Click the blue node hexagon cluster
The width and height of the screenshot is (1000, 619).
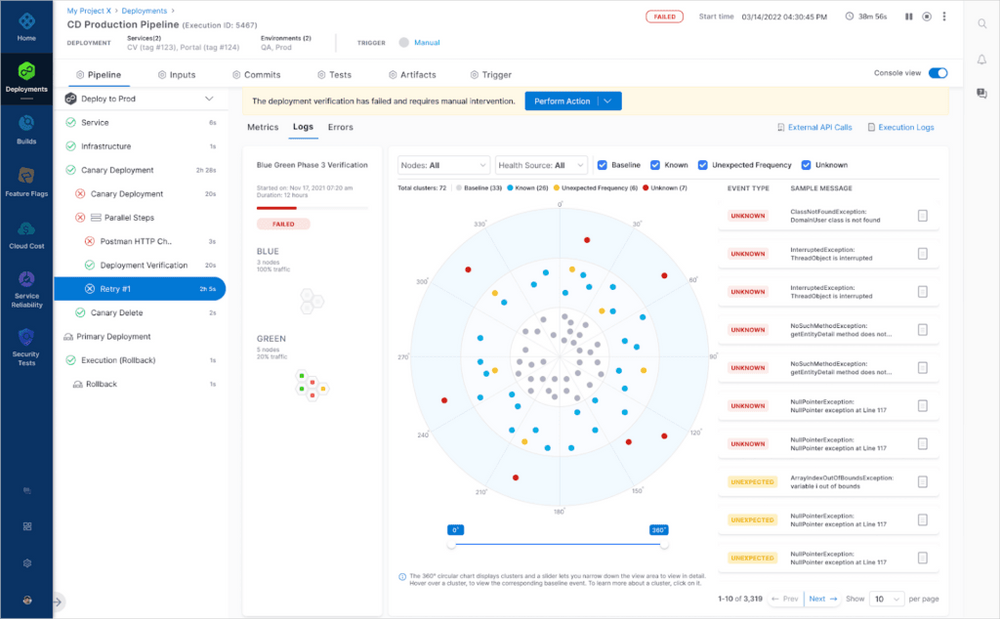click(312, 301)
